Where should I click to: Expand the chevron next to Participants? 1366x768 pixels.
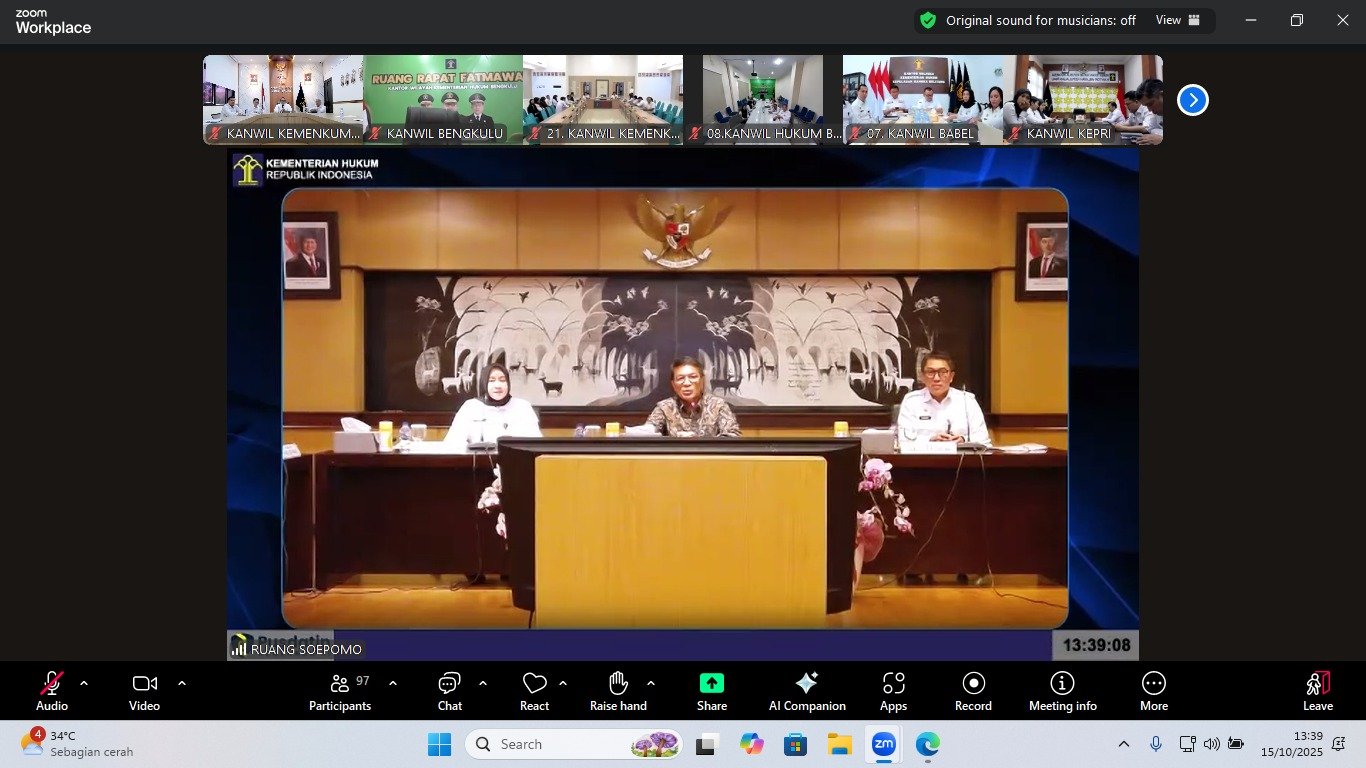pos(393,683)
